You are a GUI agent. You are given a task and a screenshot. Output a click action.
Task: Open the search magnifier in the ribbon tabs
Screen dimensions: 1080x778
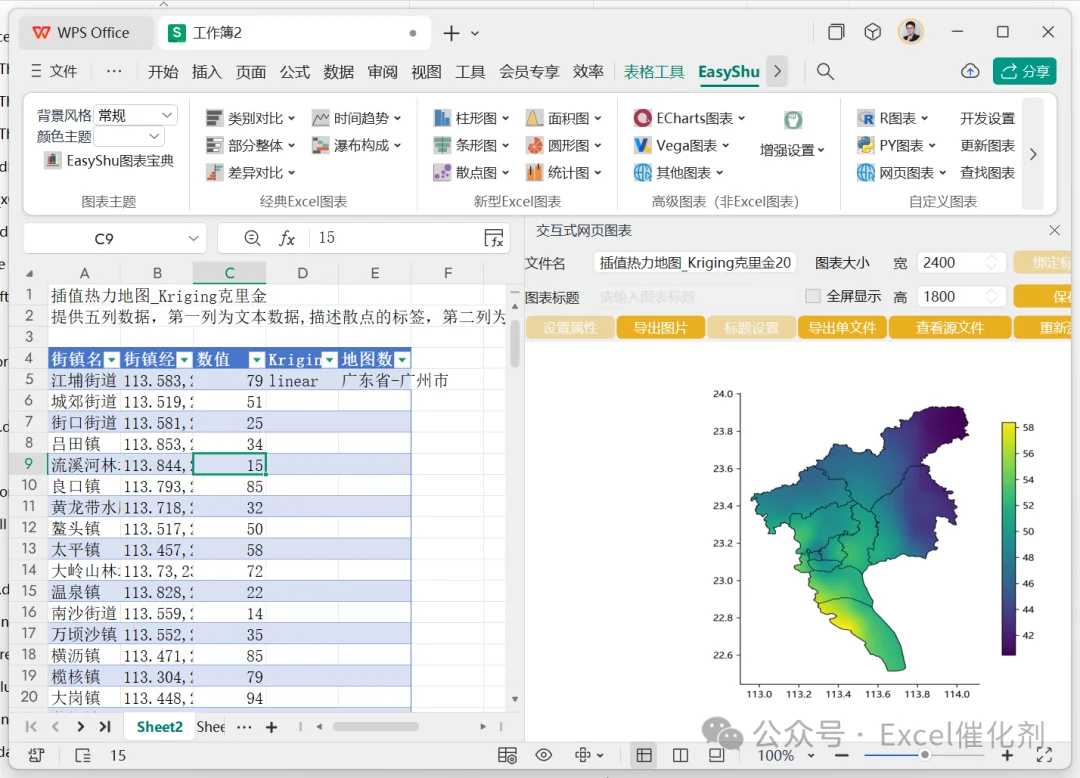click(824, 72)
